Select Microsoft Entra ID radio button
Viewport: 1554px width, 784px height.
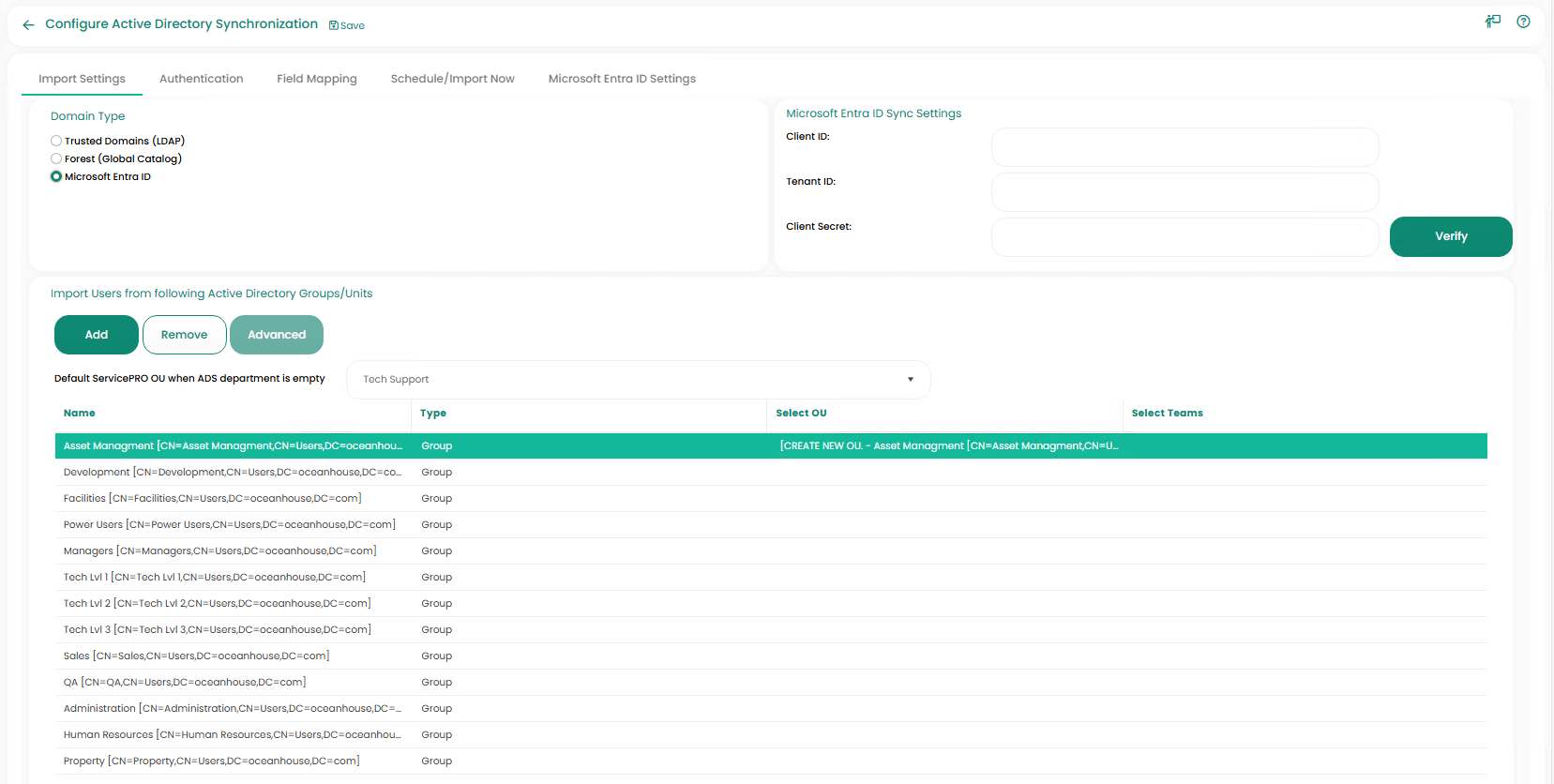click(x=56, y=176)
